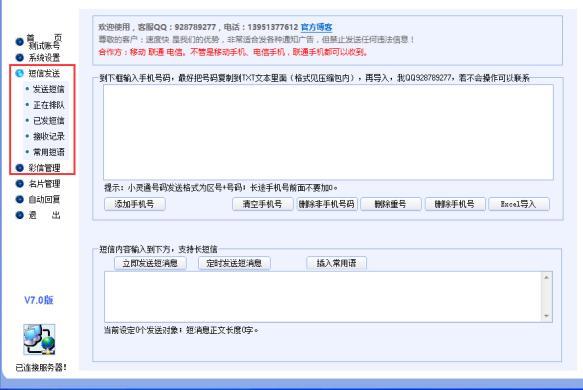Select 常用短语 in the sidebar submenu
The width and height of the screenshot is (583, 390).
pos(49,152)
